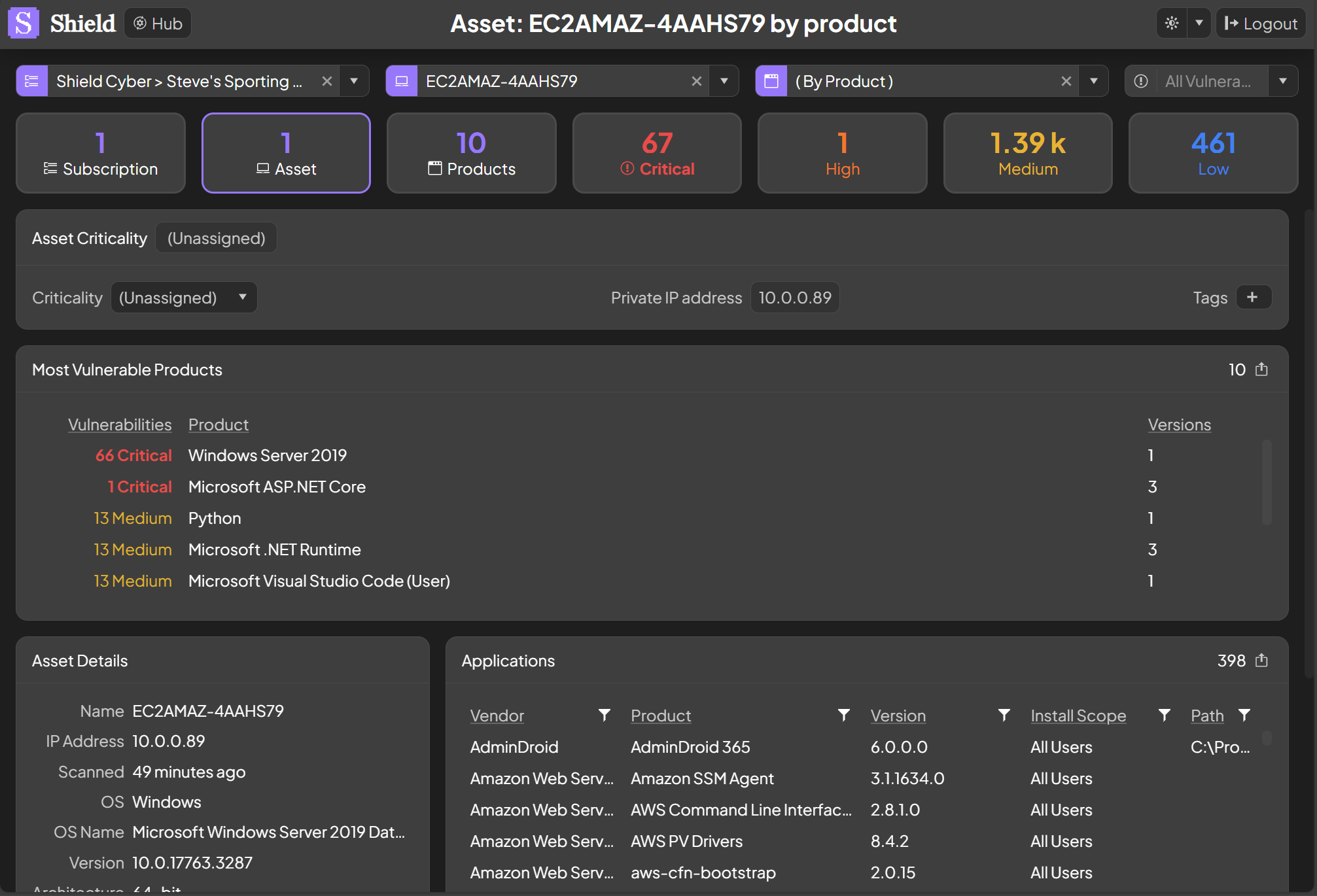Filter the Applications Product column

point(844,715)
